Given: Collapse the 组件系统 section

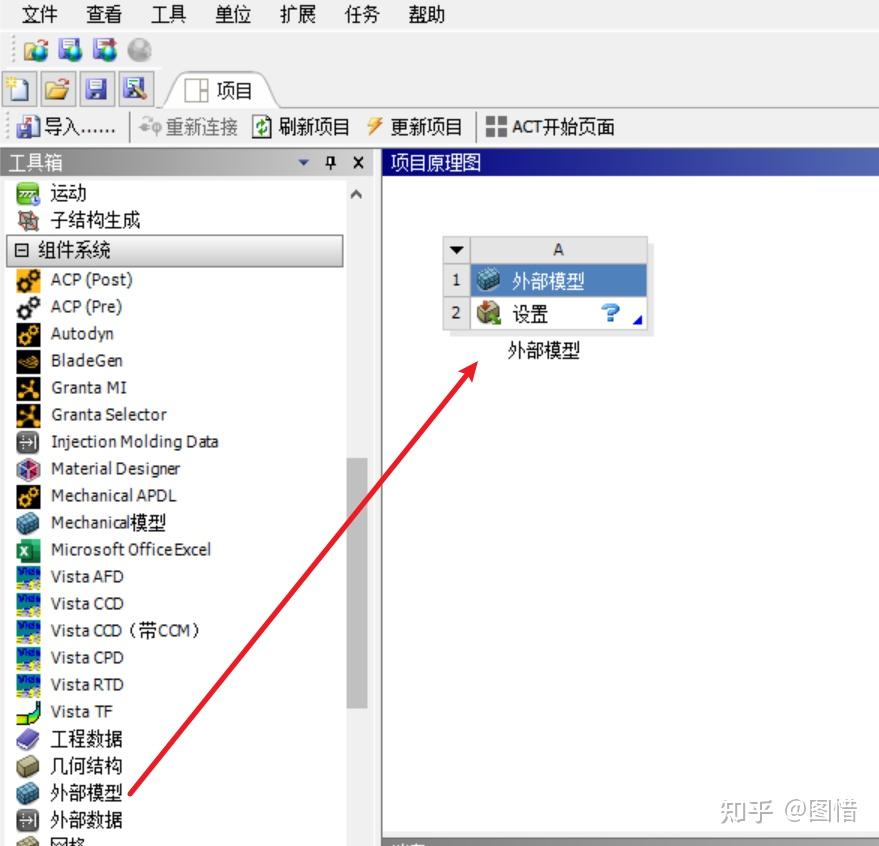Looking at the screenshot, I should coord(21,250).
